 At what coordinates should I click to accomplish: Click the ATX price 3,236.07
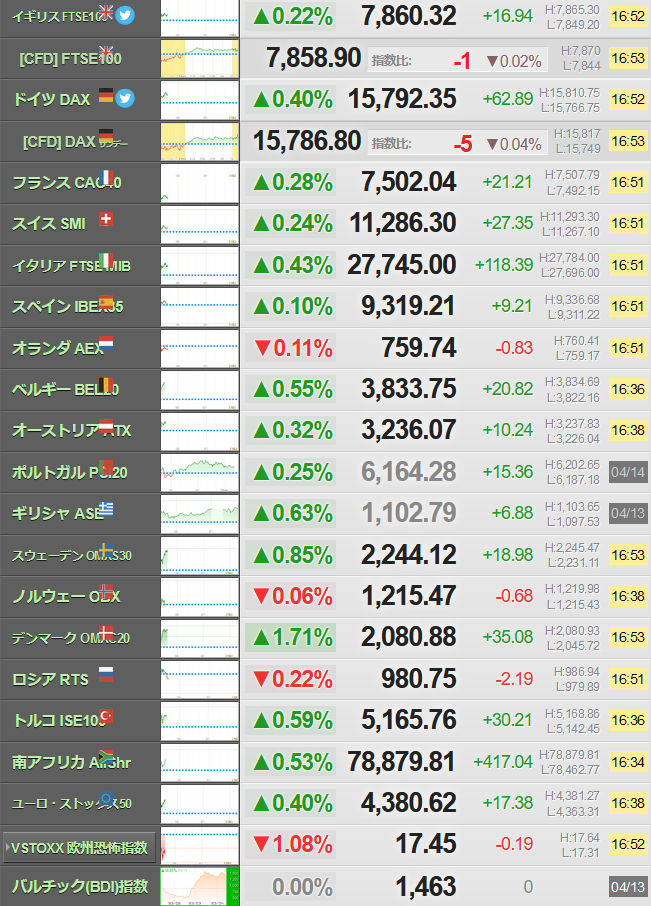click(408, 430)
